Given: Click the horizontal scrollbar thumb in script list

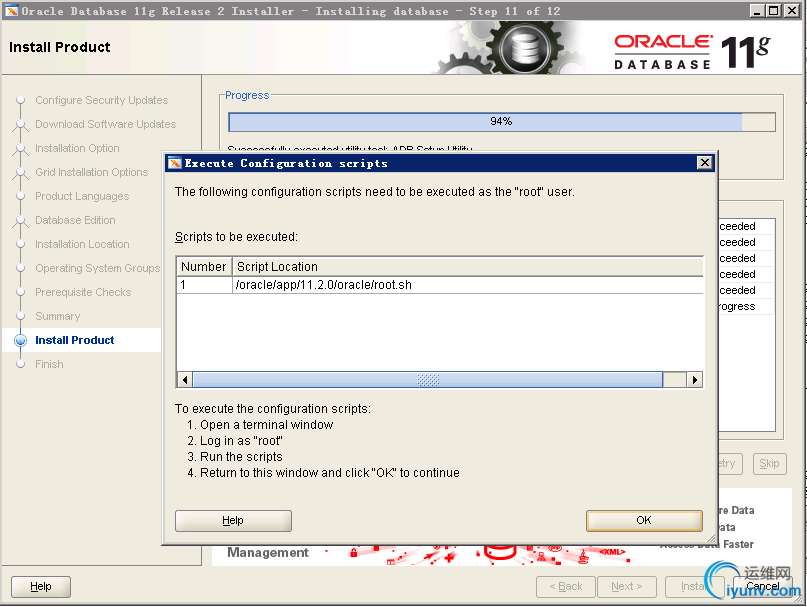Looking at the screenshot, I should (x=428, y=380).
